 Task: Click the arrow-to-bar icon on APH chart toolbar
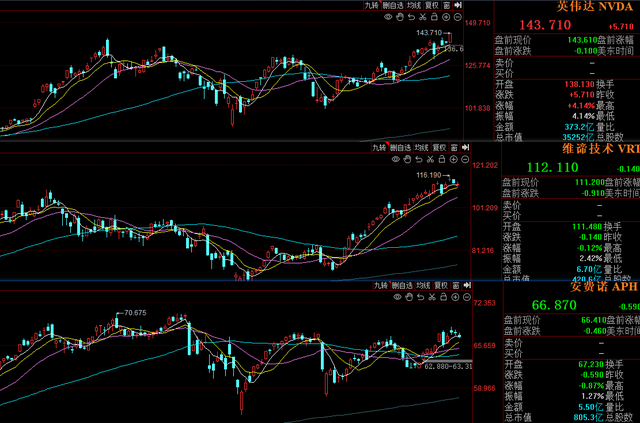pos(467,285)
